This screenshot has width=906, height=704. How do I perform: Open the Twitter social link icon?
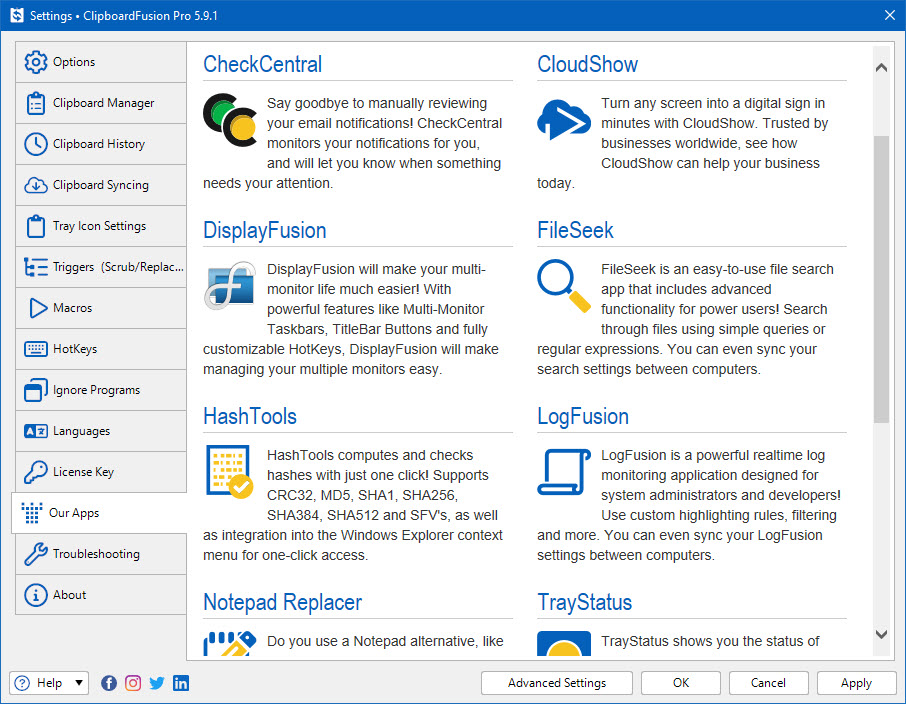157,683
